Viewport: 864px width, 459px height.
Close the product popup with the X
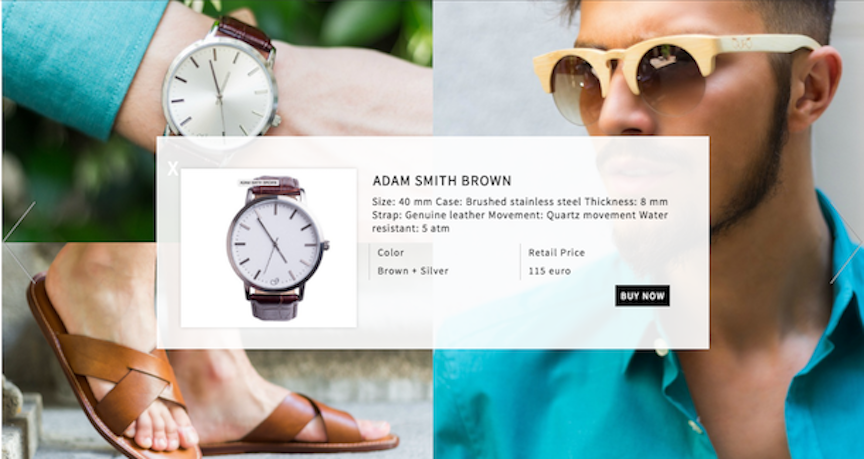pyautogui.click(x=173, y=169)
